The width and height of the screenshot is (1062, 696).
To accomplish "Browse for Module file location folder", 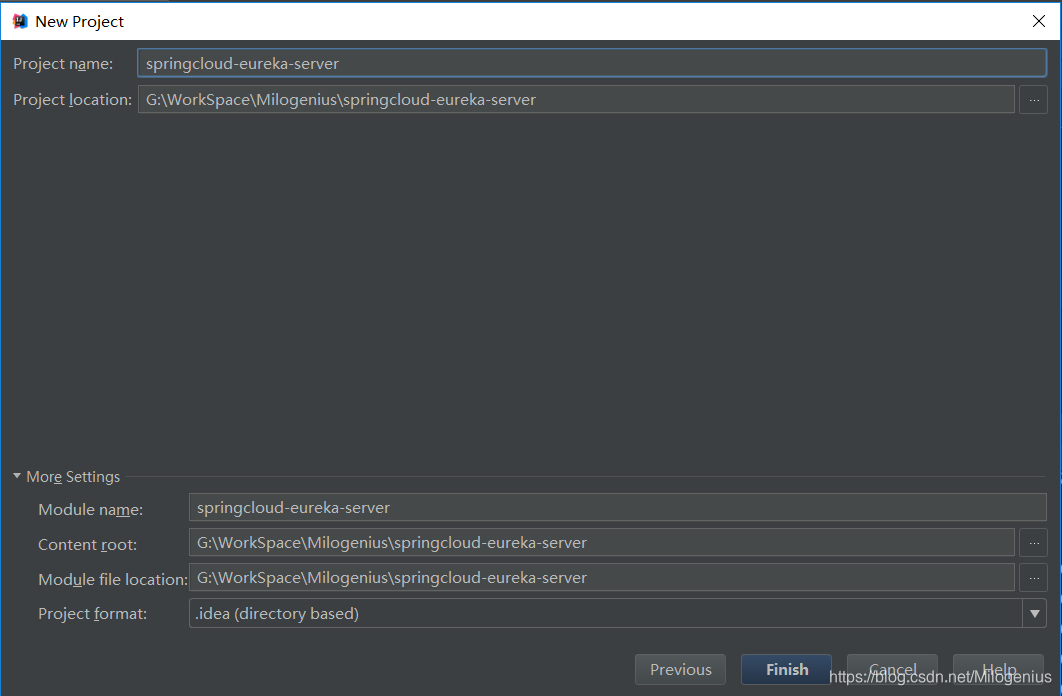I will (x=1034, y=578).
